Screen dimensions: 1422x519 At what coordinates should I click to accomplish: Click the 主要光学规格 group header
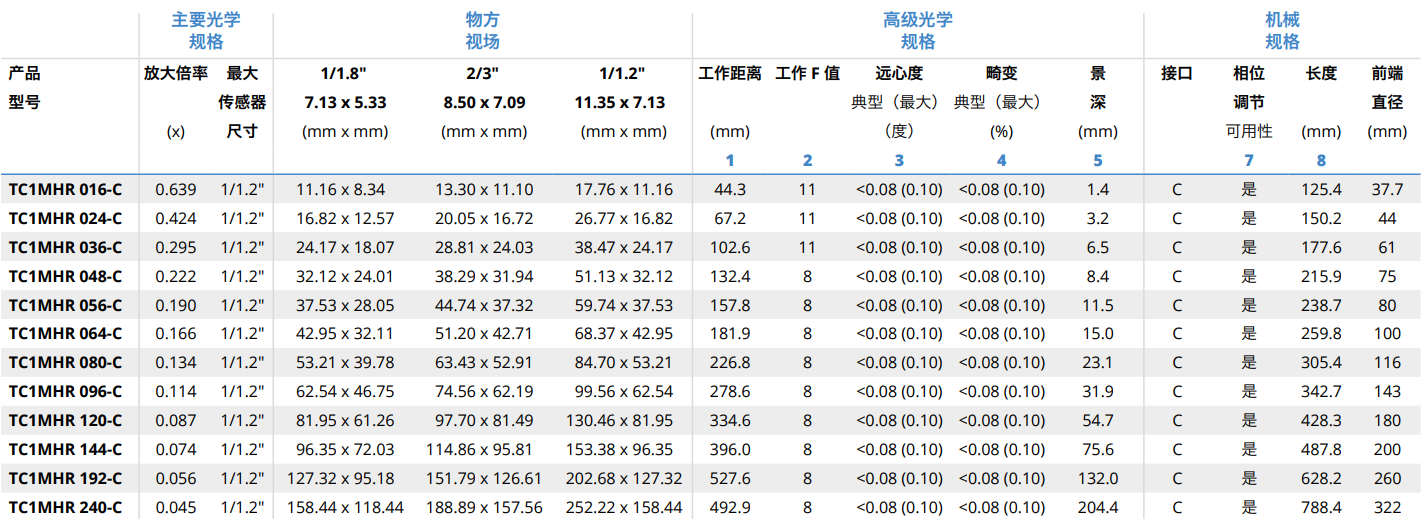(206, 31)
